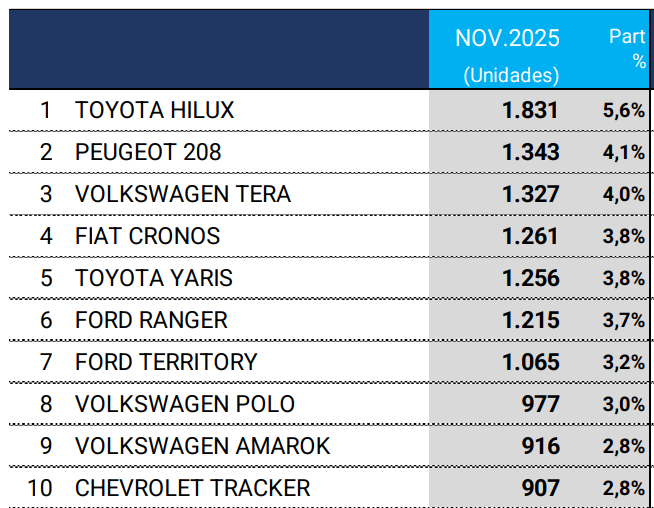The width and height of the screenshot is (654, 508).
Task: Click the 1.831 units value
Action: pos(530,110)
